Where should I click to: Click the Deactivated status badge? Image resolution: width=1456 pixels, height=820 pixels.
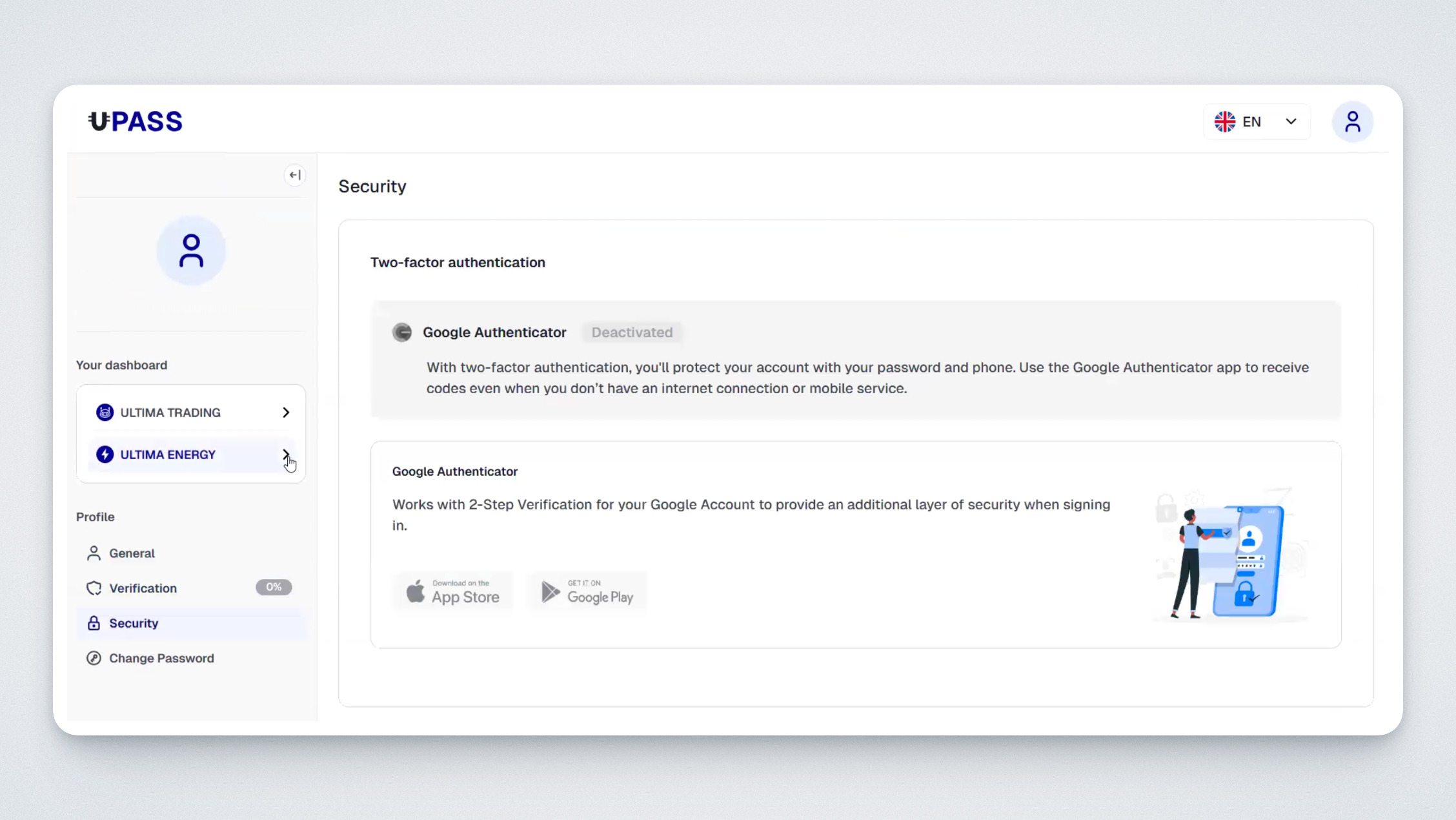(x=632, y=333)
